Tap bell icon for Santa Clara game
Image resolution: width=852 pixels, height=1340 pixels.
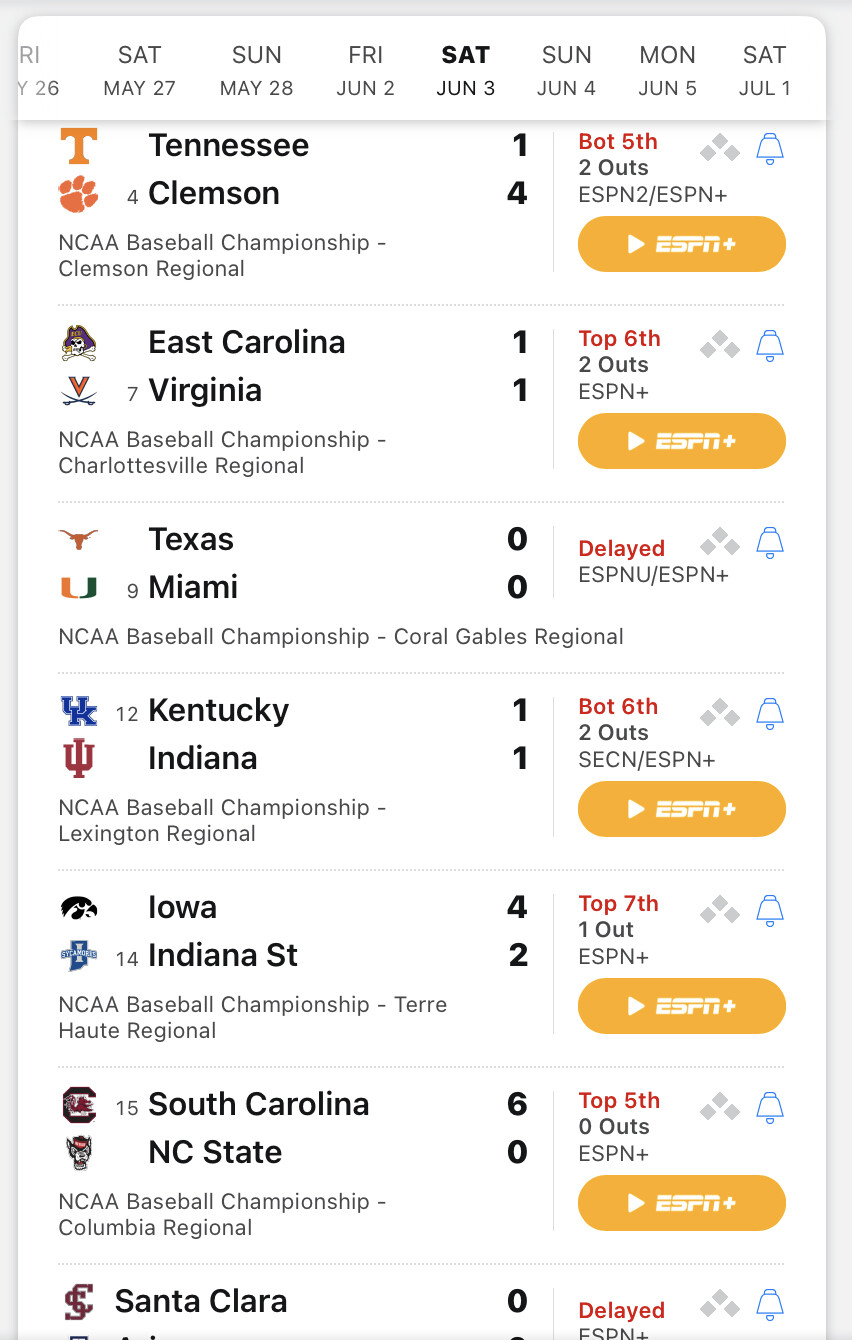[769, 1305]
